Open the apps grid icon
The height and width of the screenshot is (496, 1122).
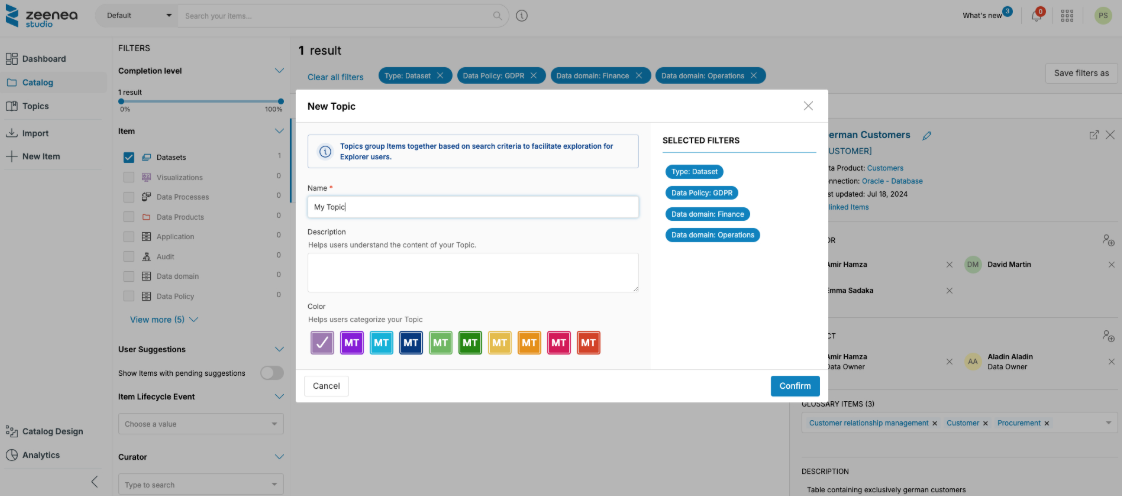click(x=1068, y=16)
